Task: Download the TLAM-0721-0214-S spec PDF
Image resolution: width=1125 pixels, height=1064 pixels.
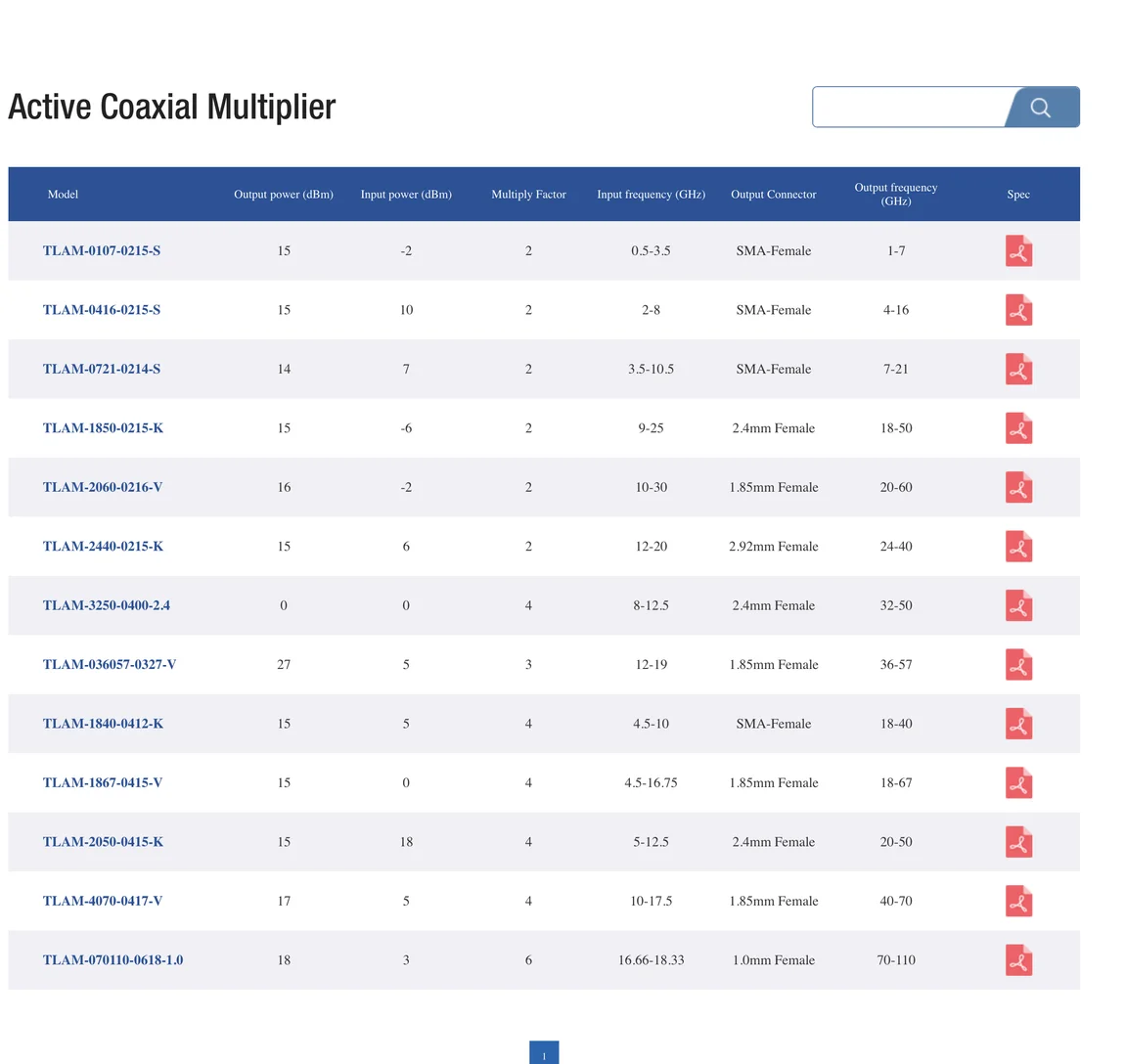Action: 1018,370
